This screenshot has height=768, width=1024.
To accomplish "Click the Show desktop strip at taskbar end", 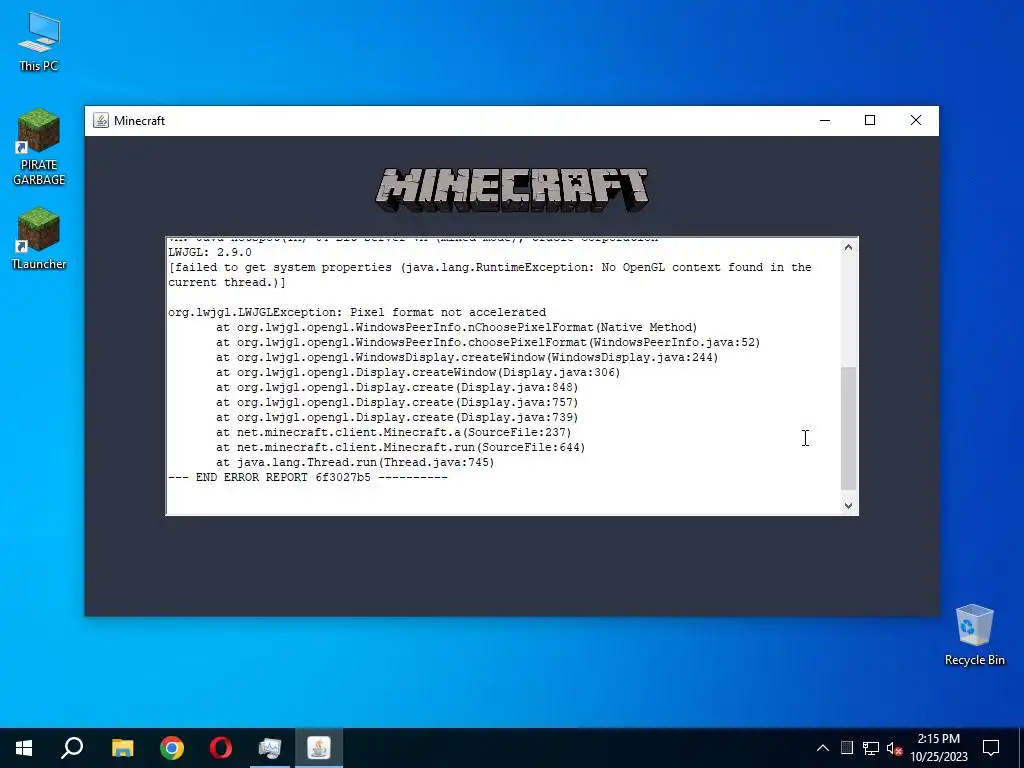I will click(1021, 748).
